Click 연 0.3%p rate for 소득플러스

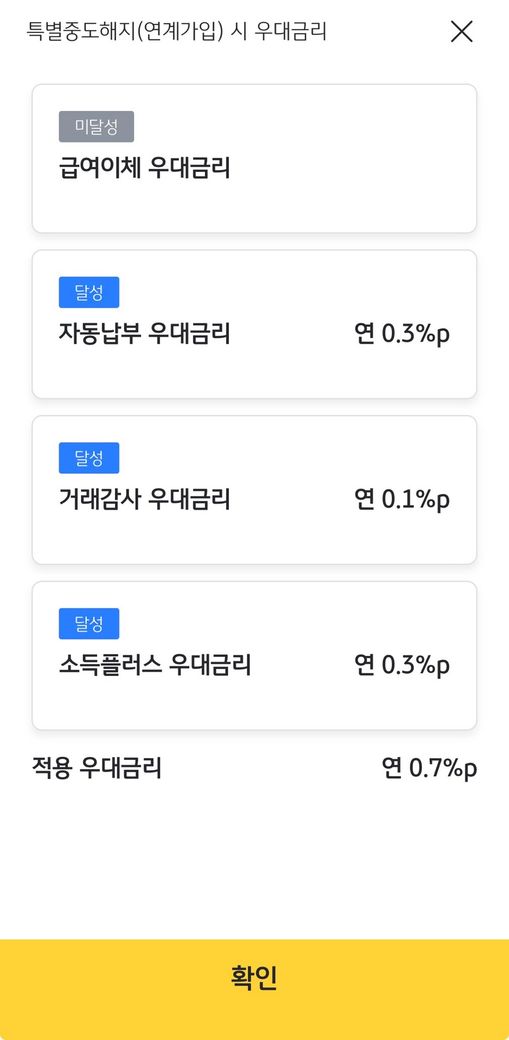click(x=403, y=665)
